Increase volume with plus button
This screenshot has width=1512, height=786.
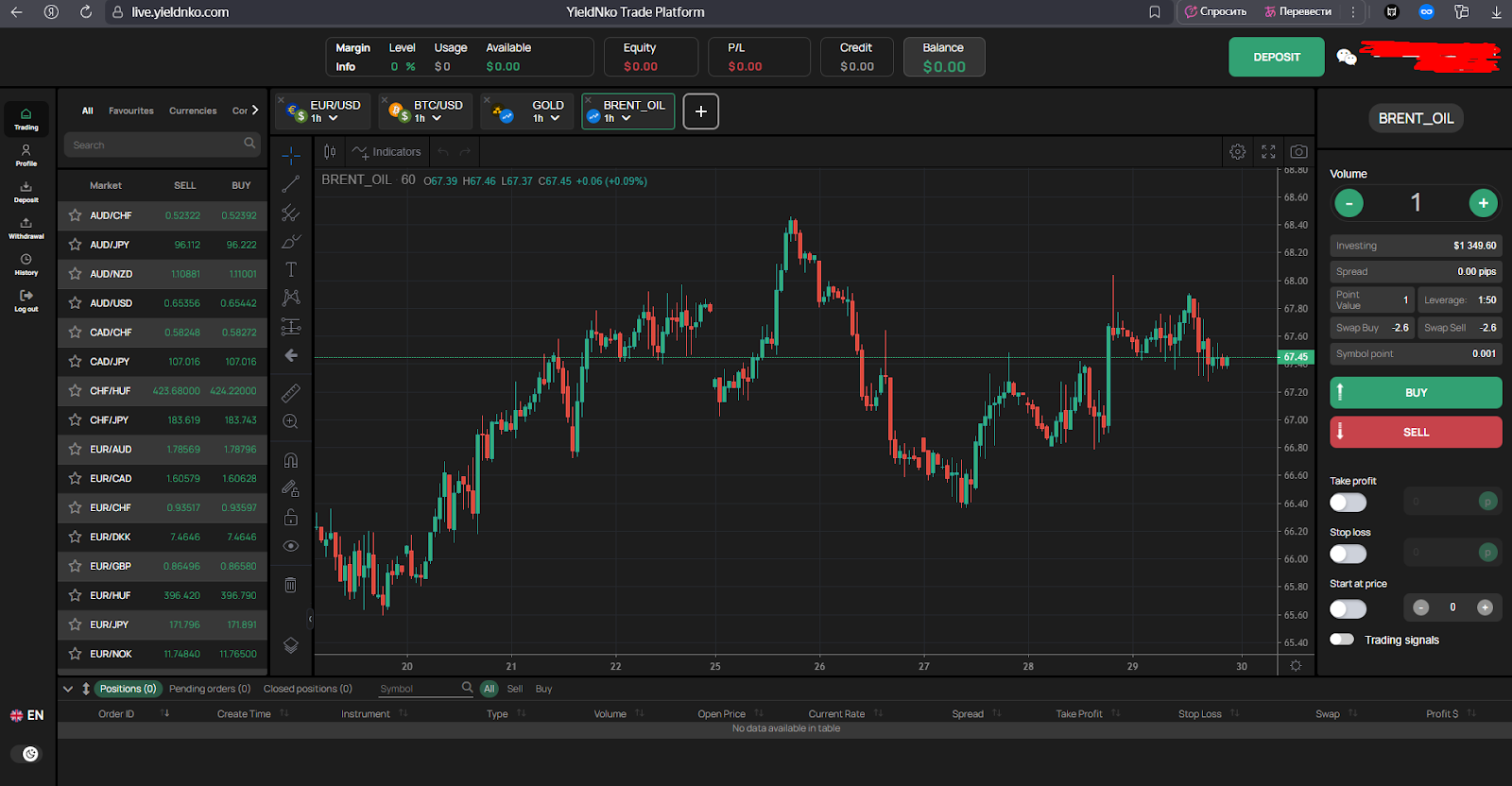click(1483, 202)
